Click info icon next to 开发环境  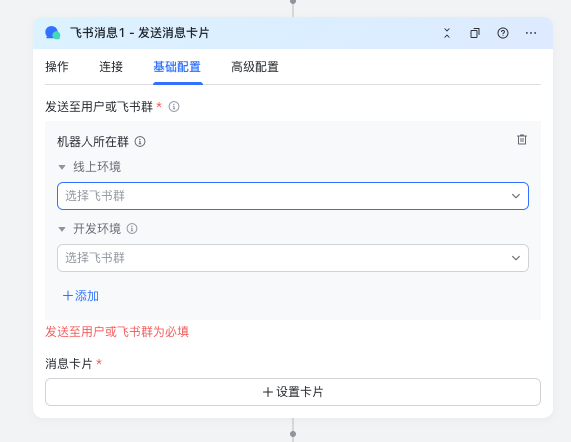[132, 229]
